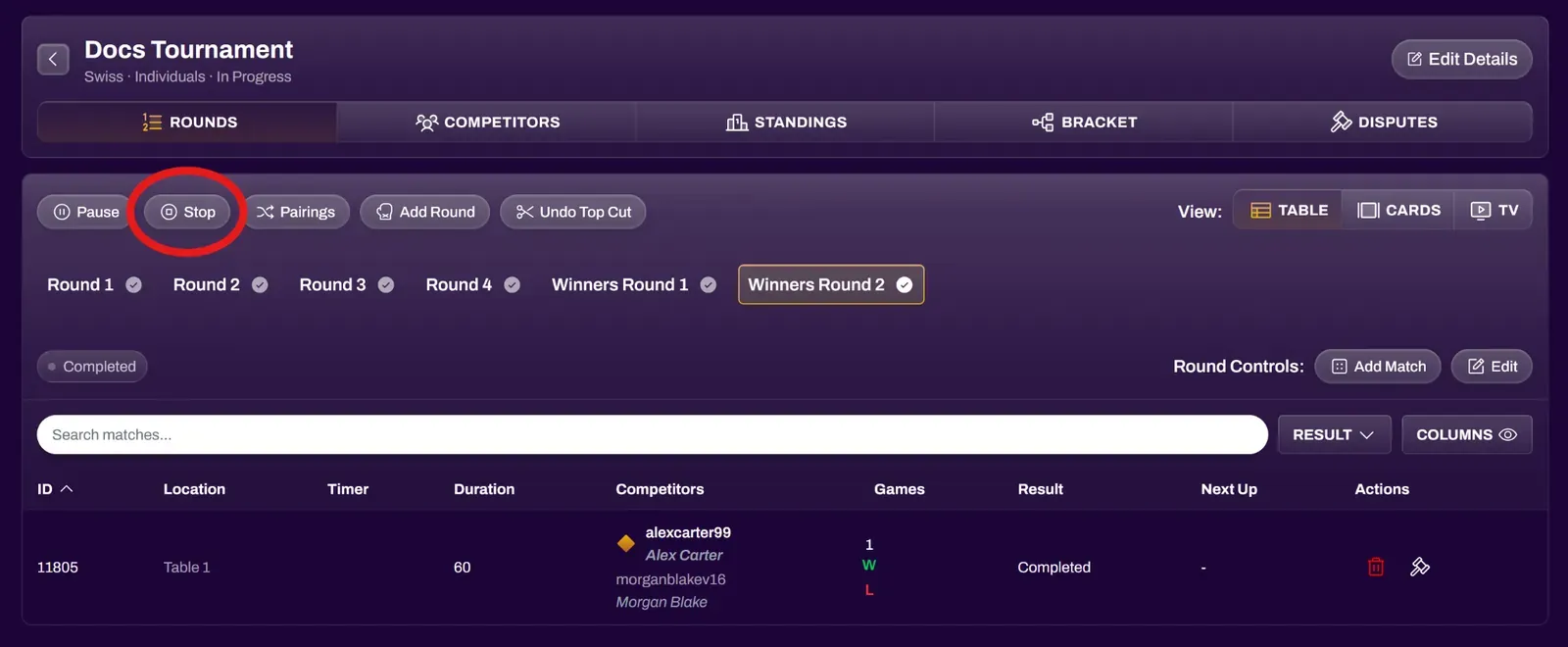
Task: Go to the BRACKET tab
Action: click(1084, 123)
